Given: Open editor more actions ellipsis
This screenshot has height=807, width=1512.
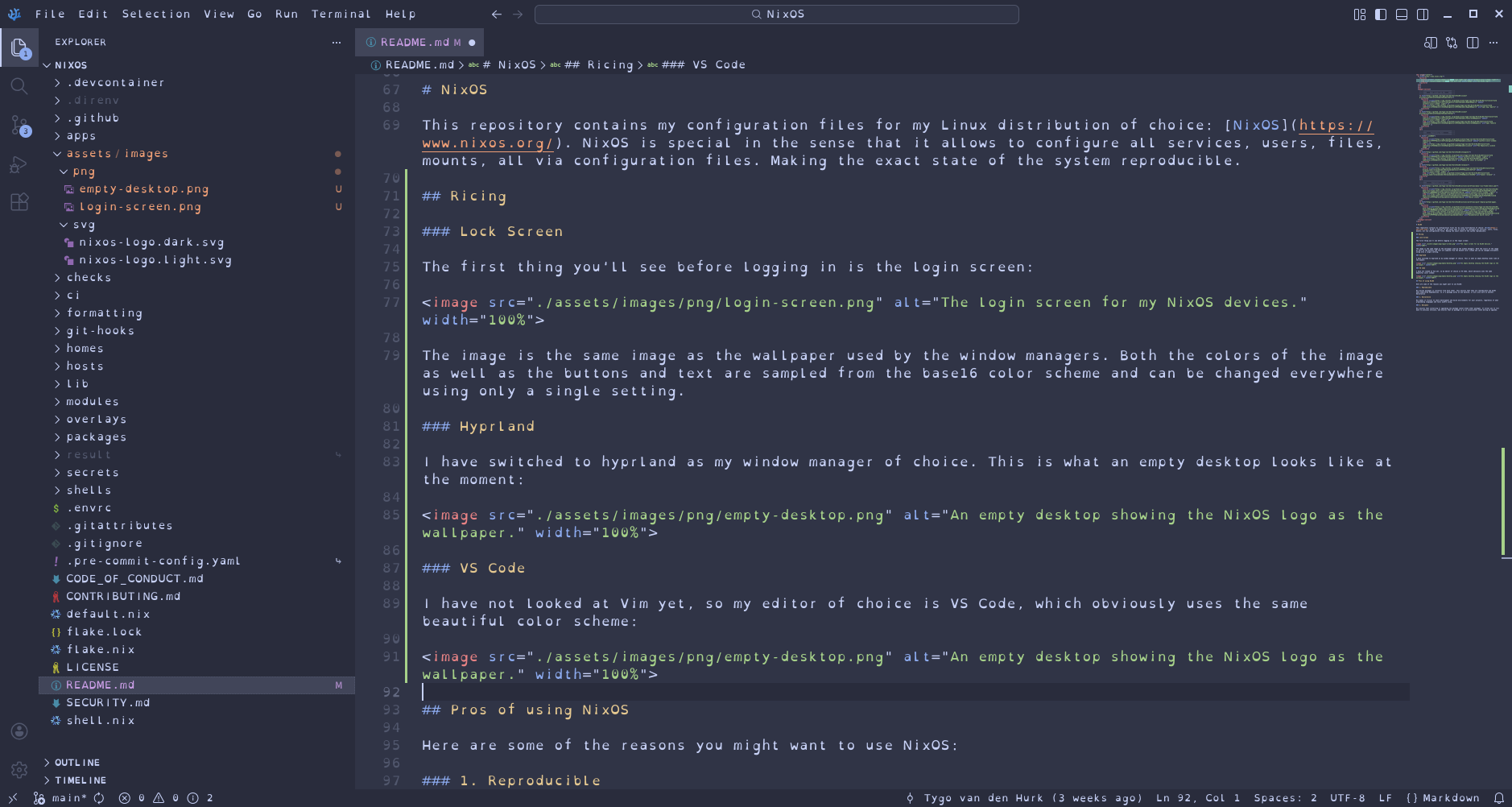Looking at the screenshot, I should (1493, 43).
